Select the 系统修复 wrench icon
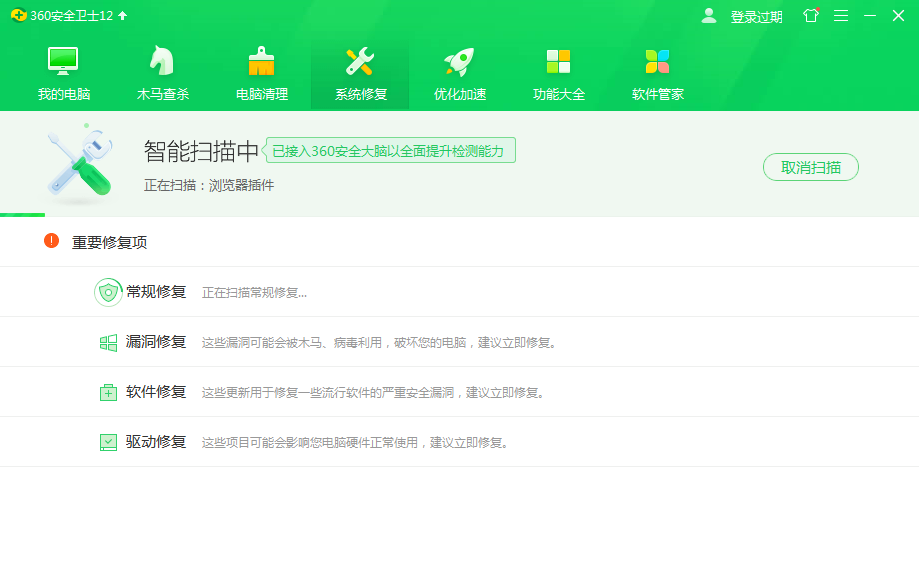The image size is (919, 579). point(360,61)
